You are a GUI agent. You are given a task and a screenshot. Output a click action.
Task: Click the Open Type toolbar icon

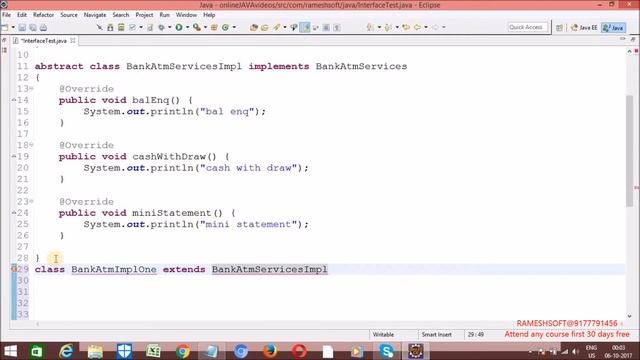(253, 27)
